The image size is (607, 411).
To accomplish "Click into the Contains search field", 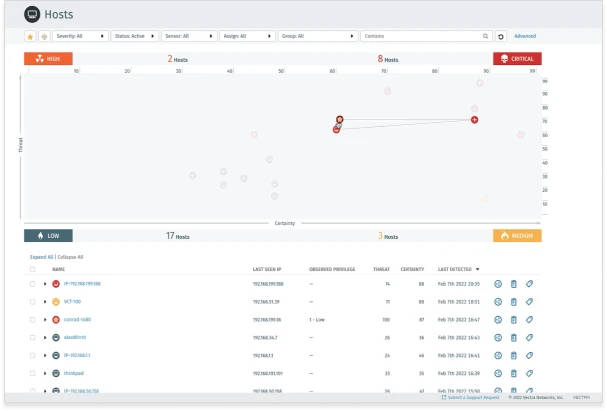I will (x=420, y=36).
